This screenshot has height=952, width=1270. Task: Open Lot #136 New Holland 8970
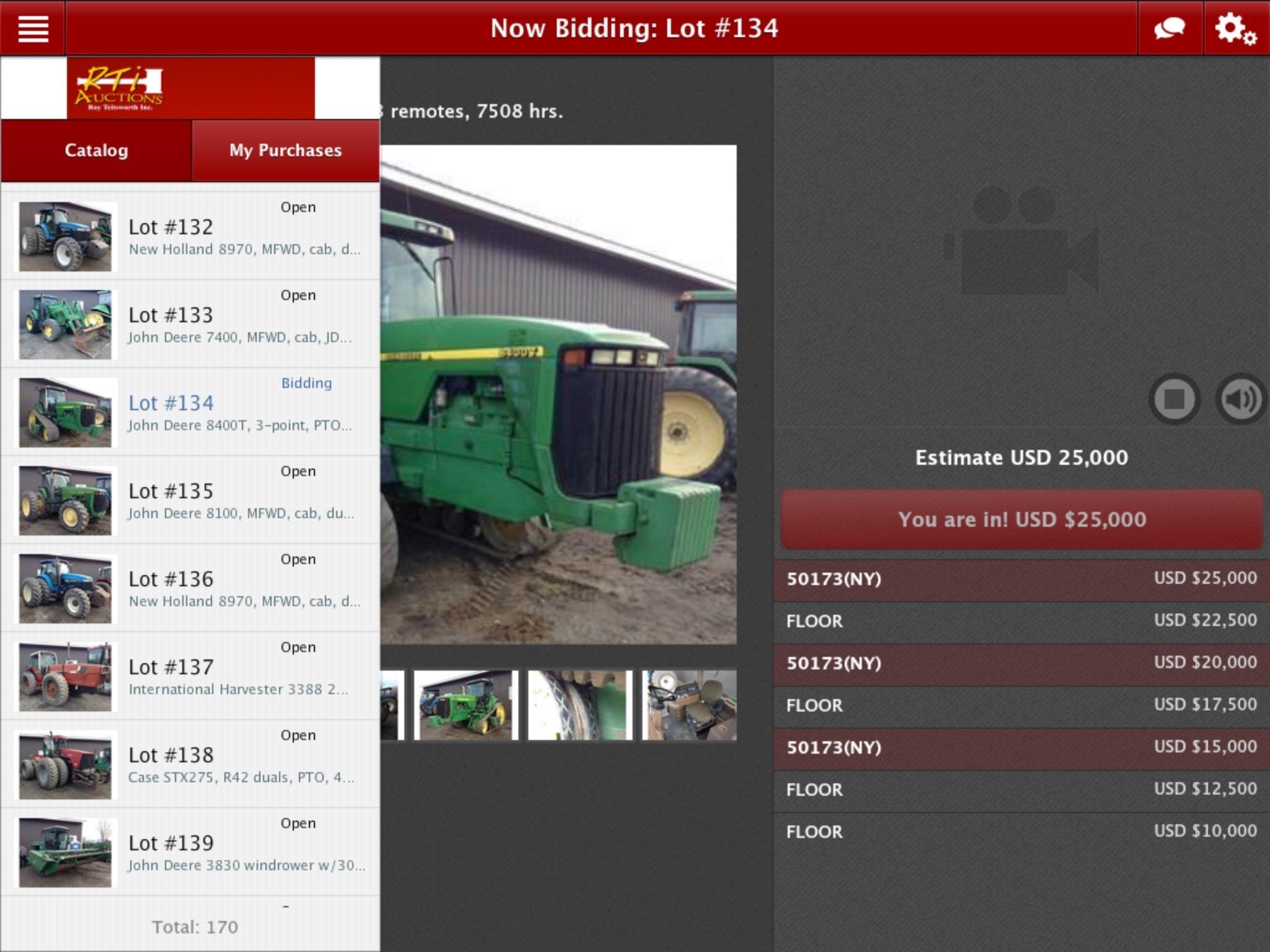pos(190,588)
